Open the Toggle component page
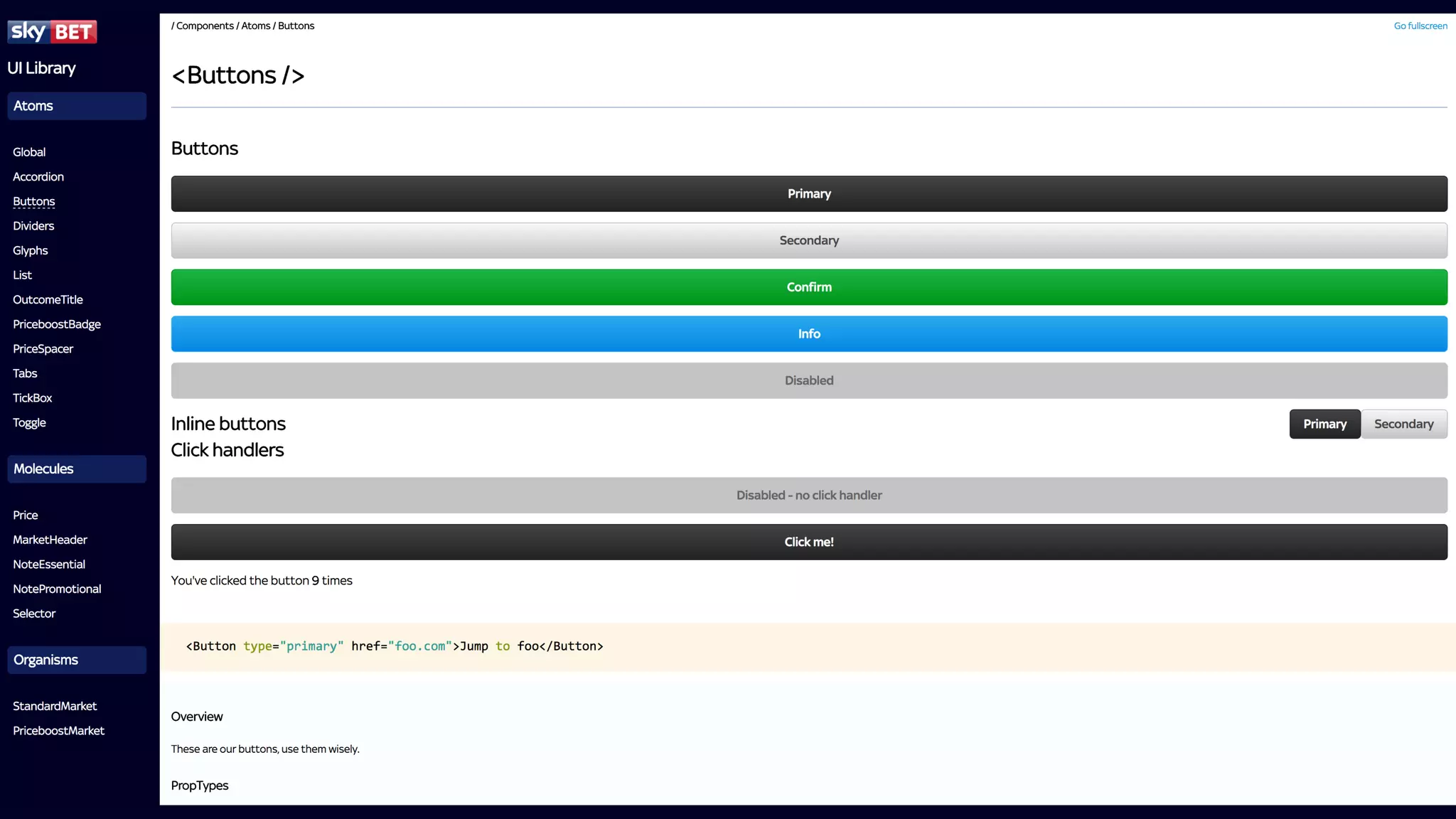Screen dimensions: 1456x819 [x=29, y=423]
